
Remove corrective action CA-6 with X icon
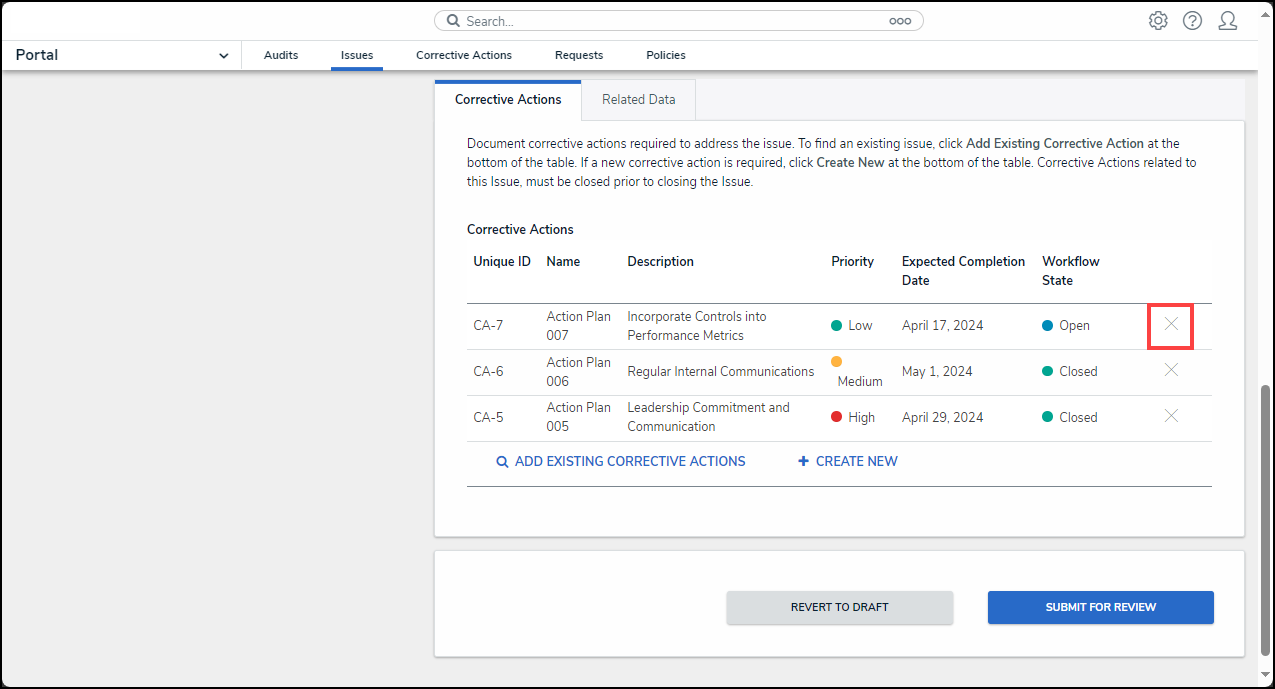[1171, 370]
